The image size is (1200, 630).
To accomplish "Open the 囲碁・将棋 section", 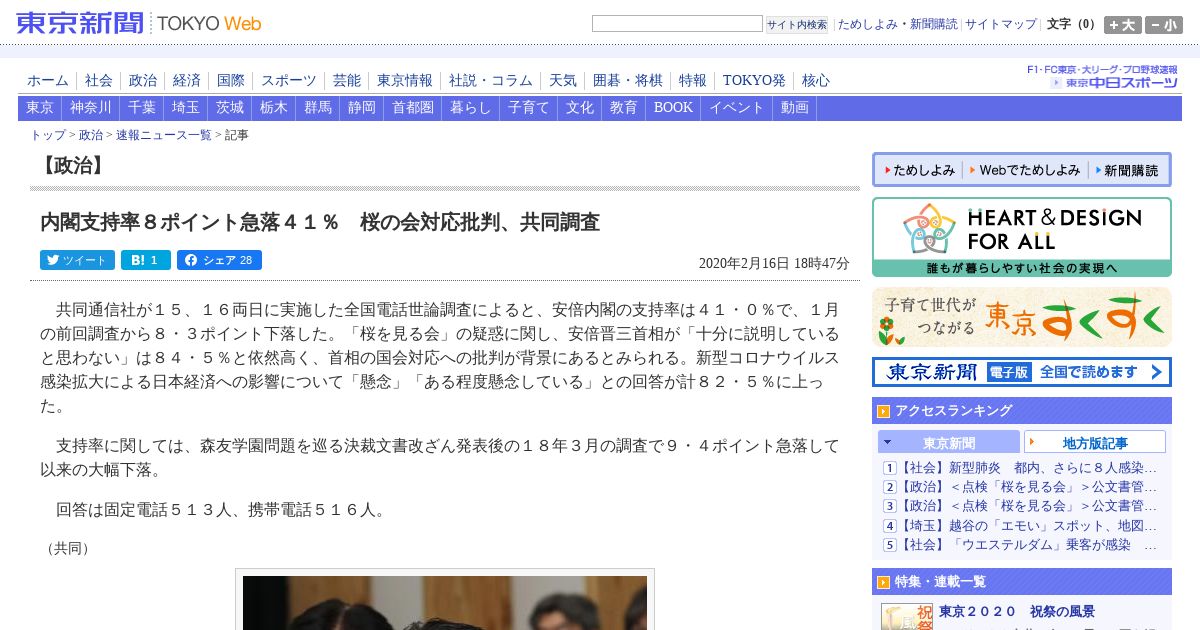I will (x=628, y=80).
